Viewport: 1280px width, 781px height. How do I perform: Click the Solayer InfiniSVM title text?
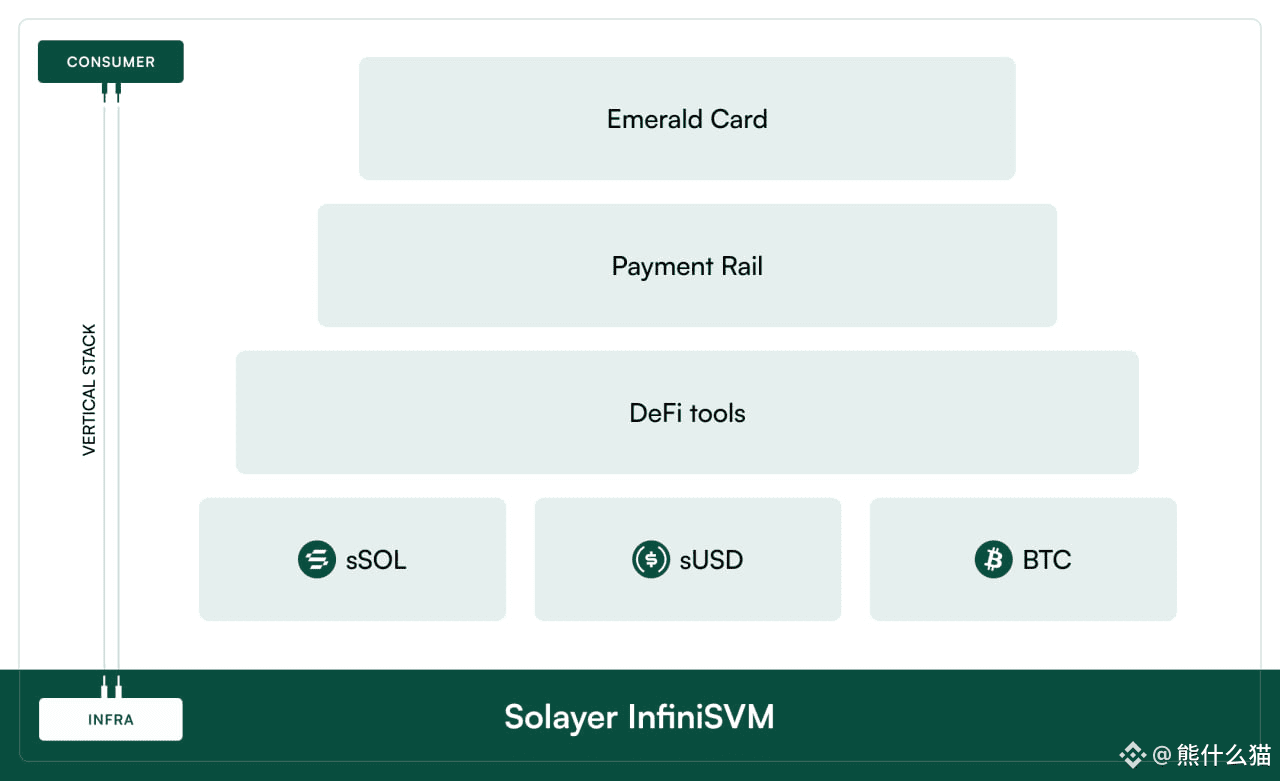[639, 717]
